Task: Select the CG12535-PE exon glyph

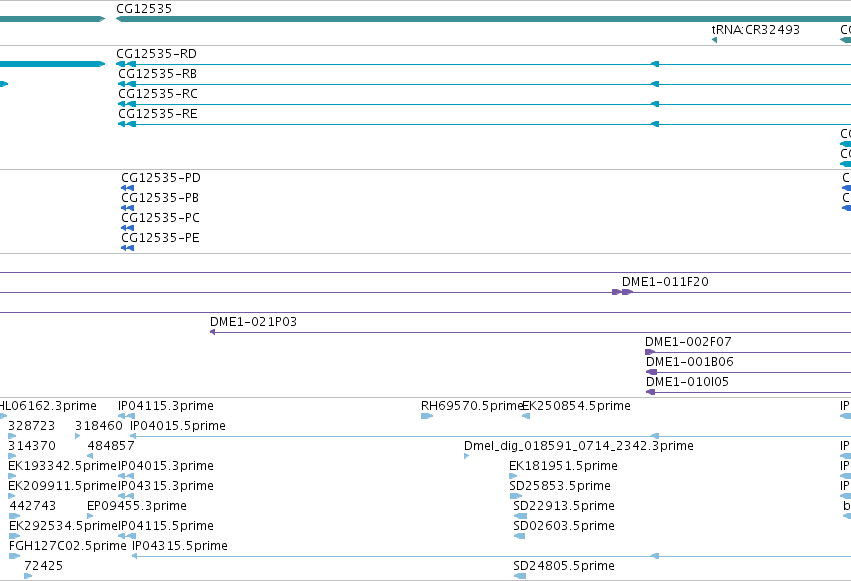Action: 128,248
